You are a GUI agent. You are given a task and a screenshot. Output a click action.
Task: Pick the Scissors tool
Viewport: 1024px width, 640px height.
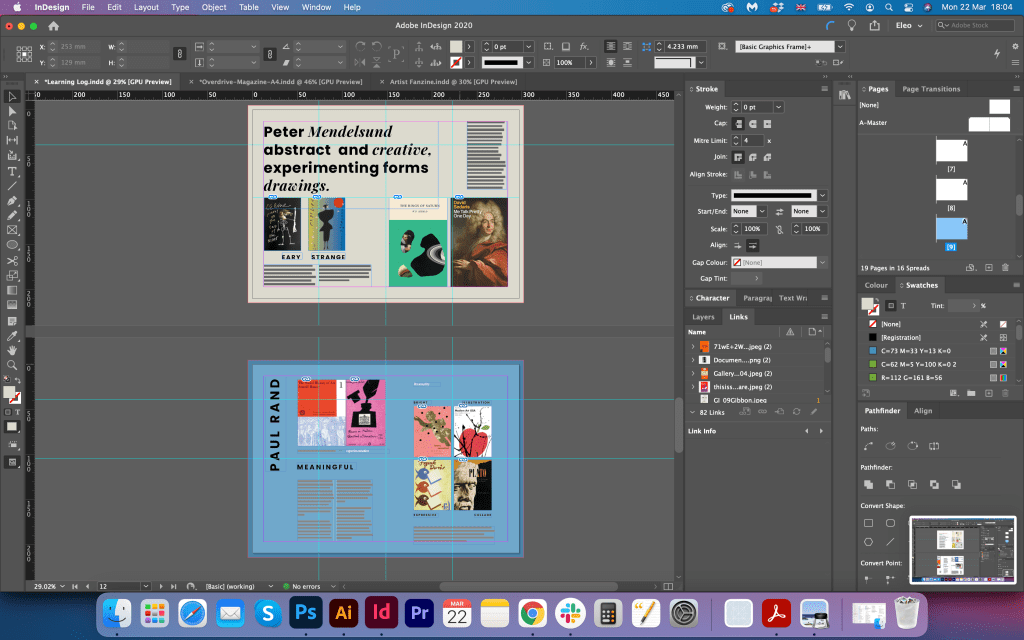(x=13, y=261)
